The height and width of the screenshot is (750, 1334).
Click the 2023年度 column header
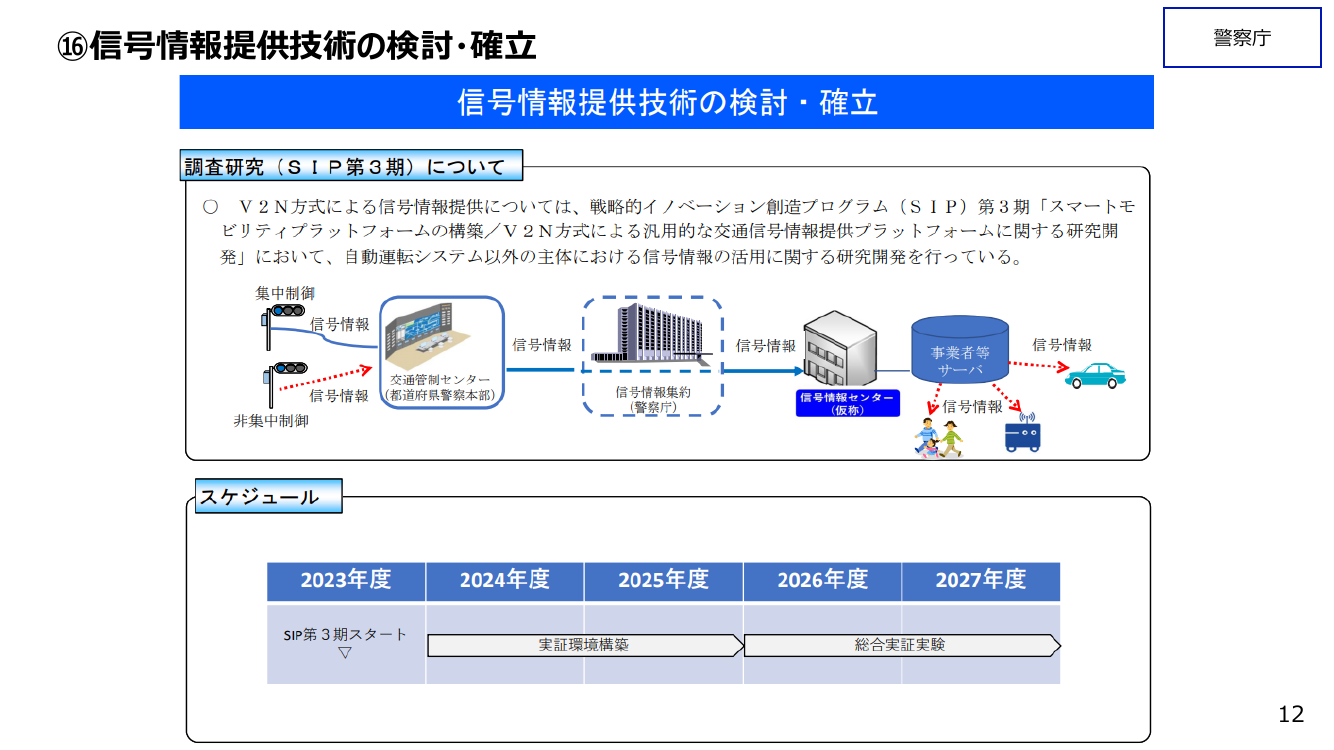[346, 581]
